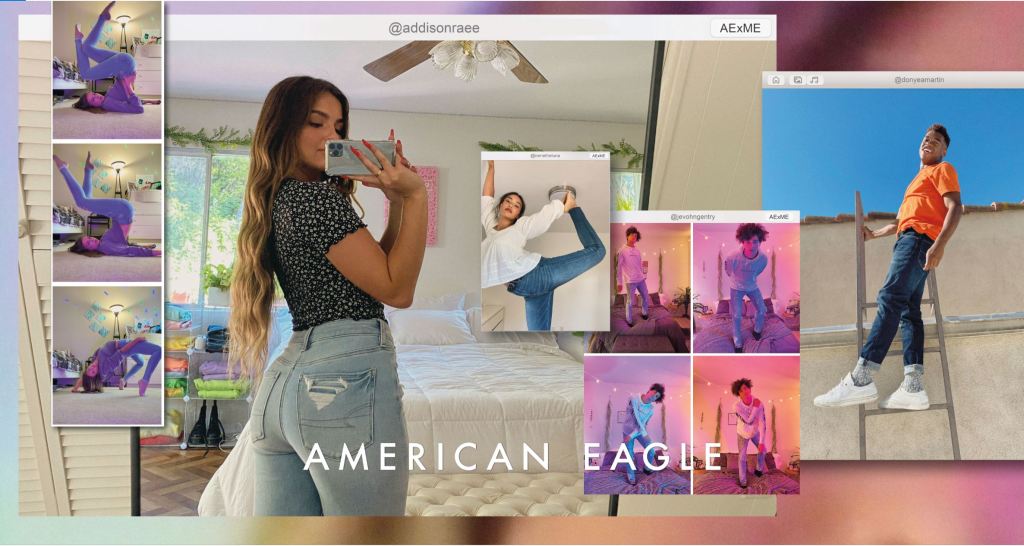
Task: Open bottom-left photo in the @evohngentry grid
Action: click(638, 424)
